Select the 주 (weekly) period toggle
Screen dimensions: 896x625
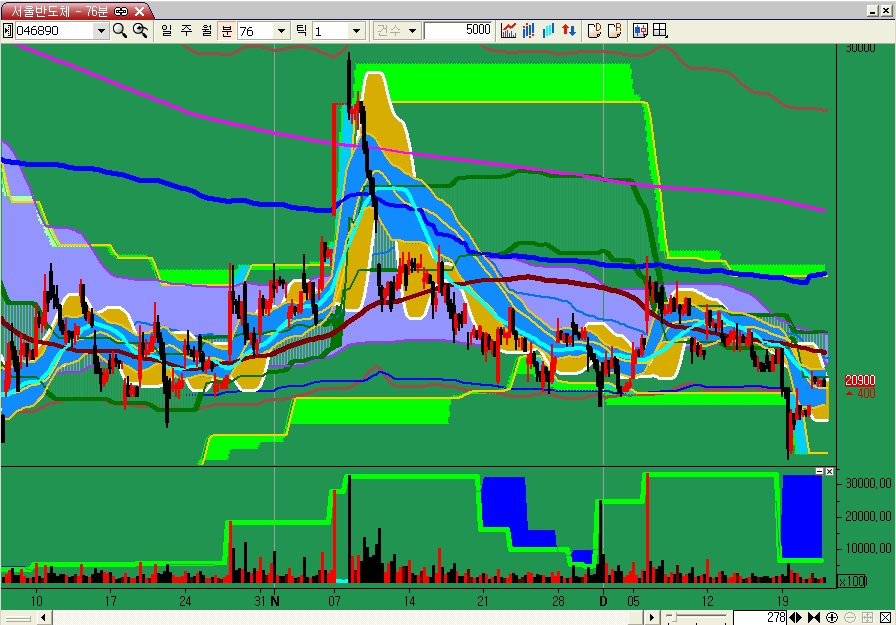(x=187, y=30)
